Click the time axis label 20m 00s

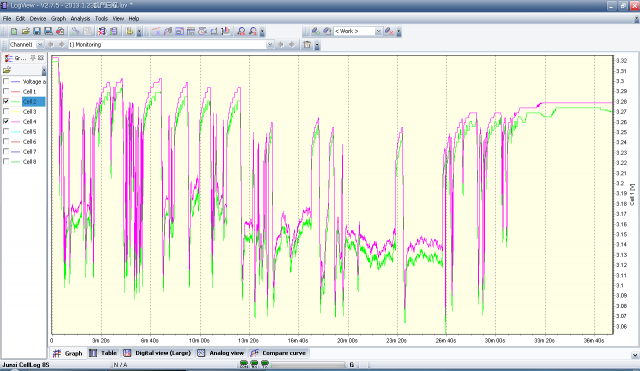[x=347, y=340]
